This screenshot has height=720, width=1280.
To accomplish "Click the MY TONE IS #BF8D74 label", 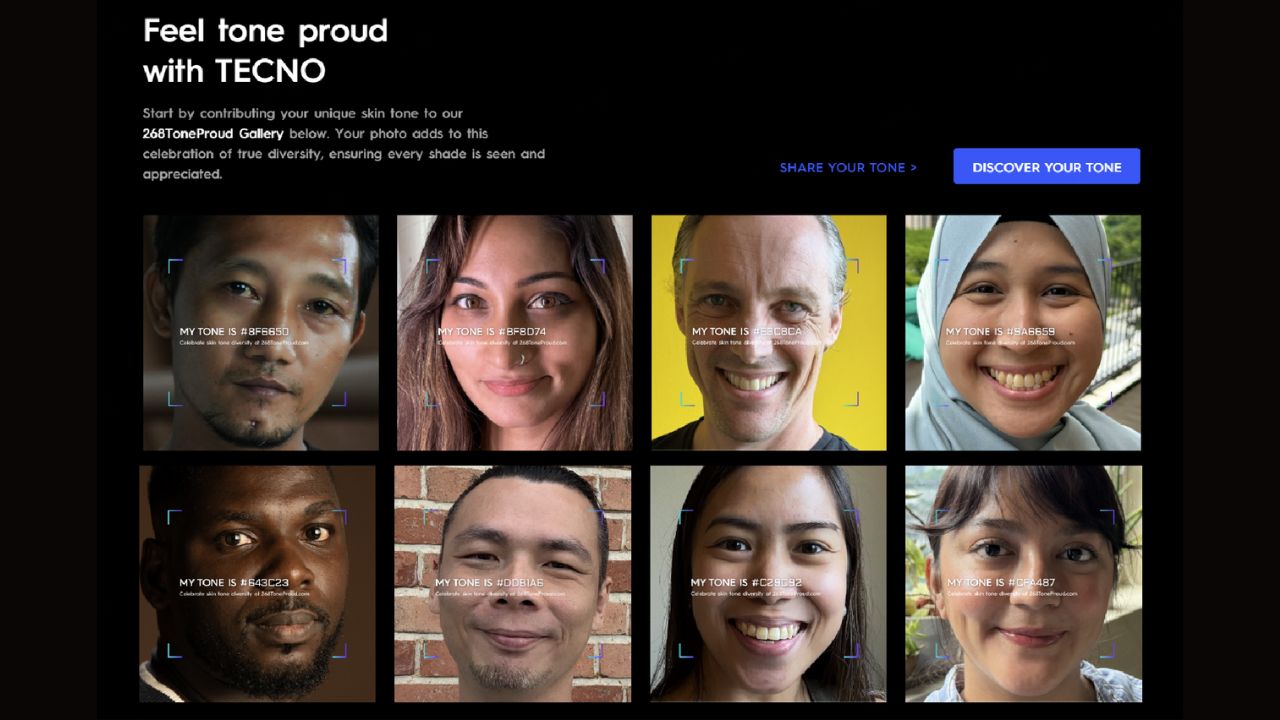I will [x=492, y=331].
